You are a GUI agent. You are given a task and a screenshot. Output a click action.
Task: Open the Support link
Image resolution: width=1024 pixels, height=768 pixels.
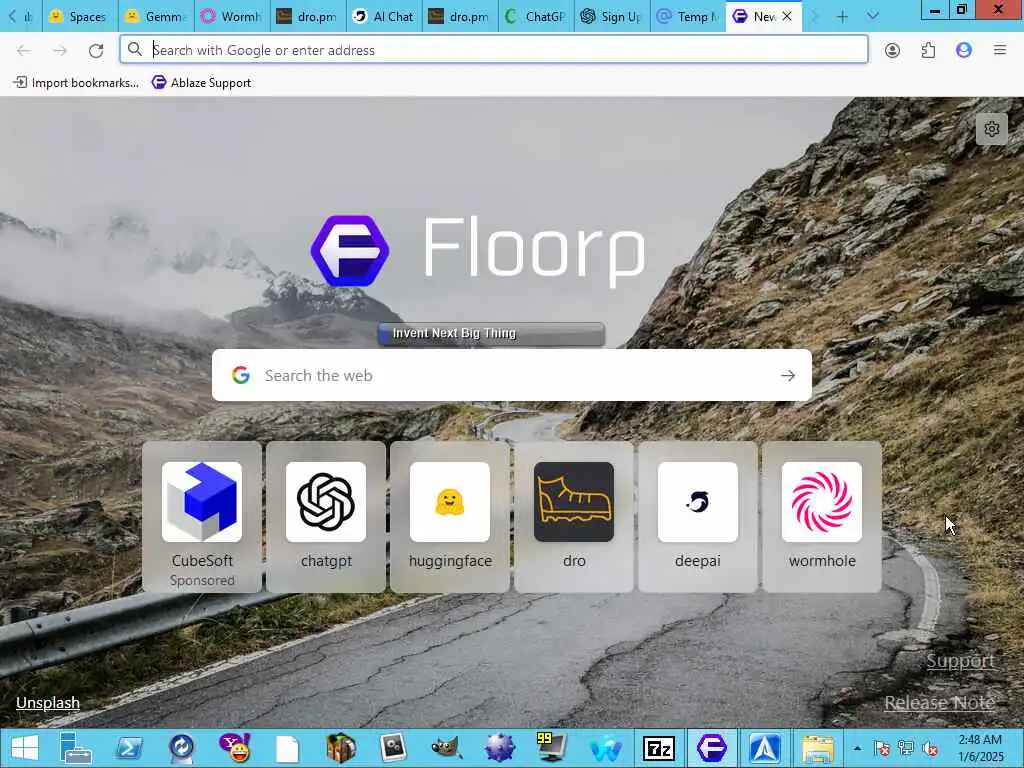coord(960,661)
